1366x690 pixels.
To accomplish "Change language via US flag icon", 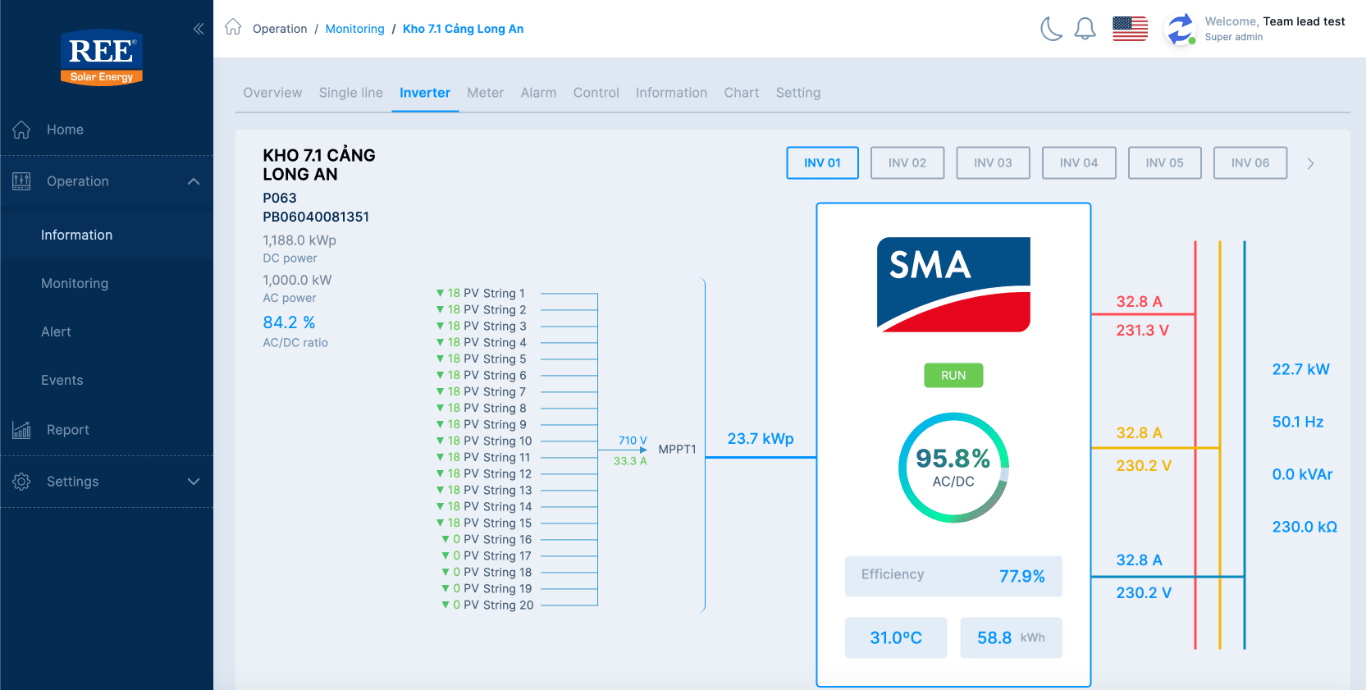I will [x=1130, y=29].
